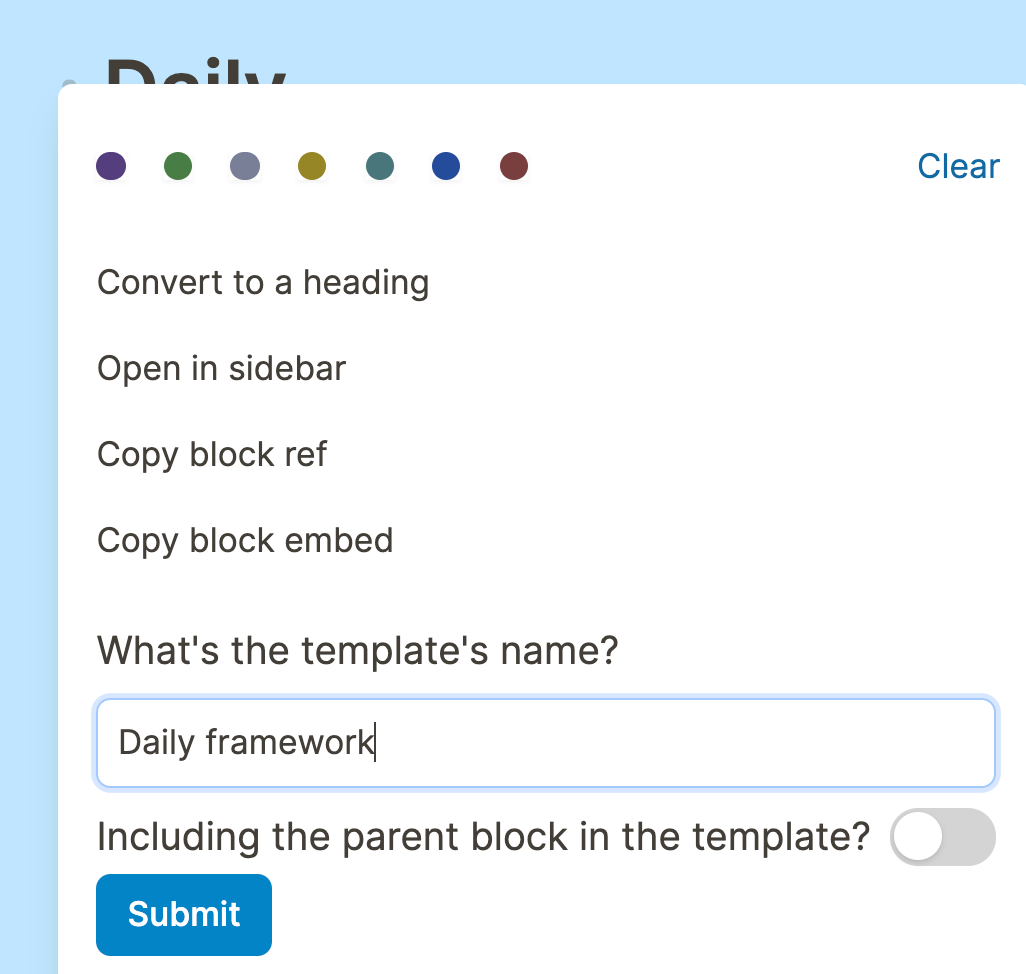Pick the purple block color dot
Viewport: 1026px width, 974px height.
coord(111,165)
